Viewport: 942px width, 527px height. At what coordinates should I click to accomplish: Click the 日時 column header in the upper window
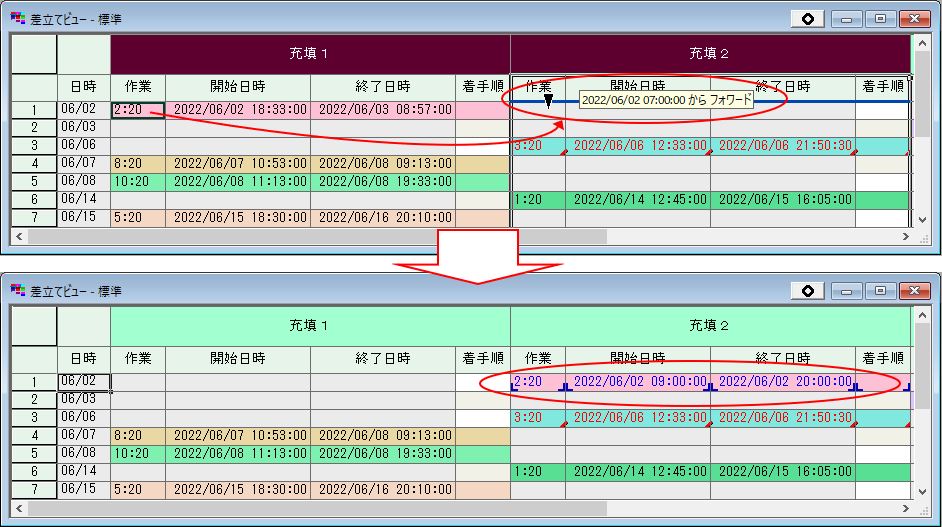[84, 87]
